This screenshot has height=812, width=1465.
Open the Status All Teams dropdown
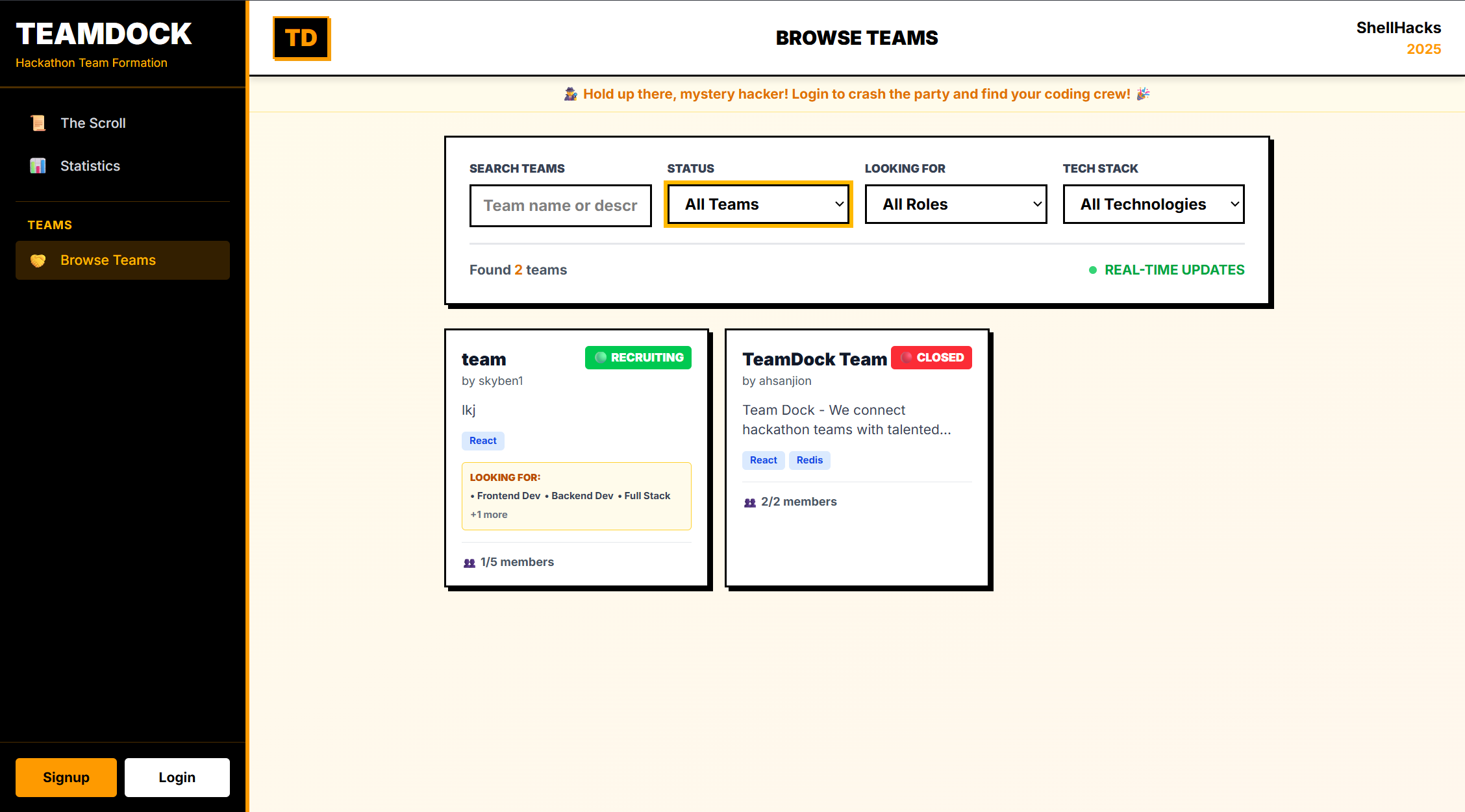coord(758,204)
